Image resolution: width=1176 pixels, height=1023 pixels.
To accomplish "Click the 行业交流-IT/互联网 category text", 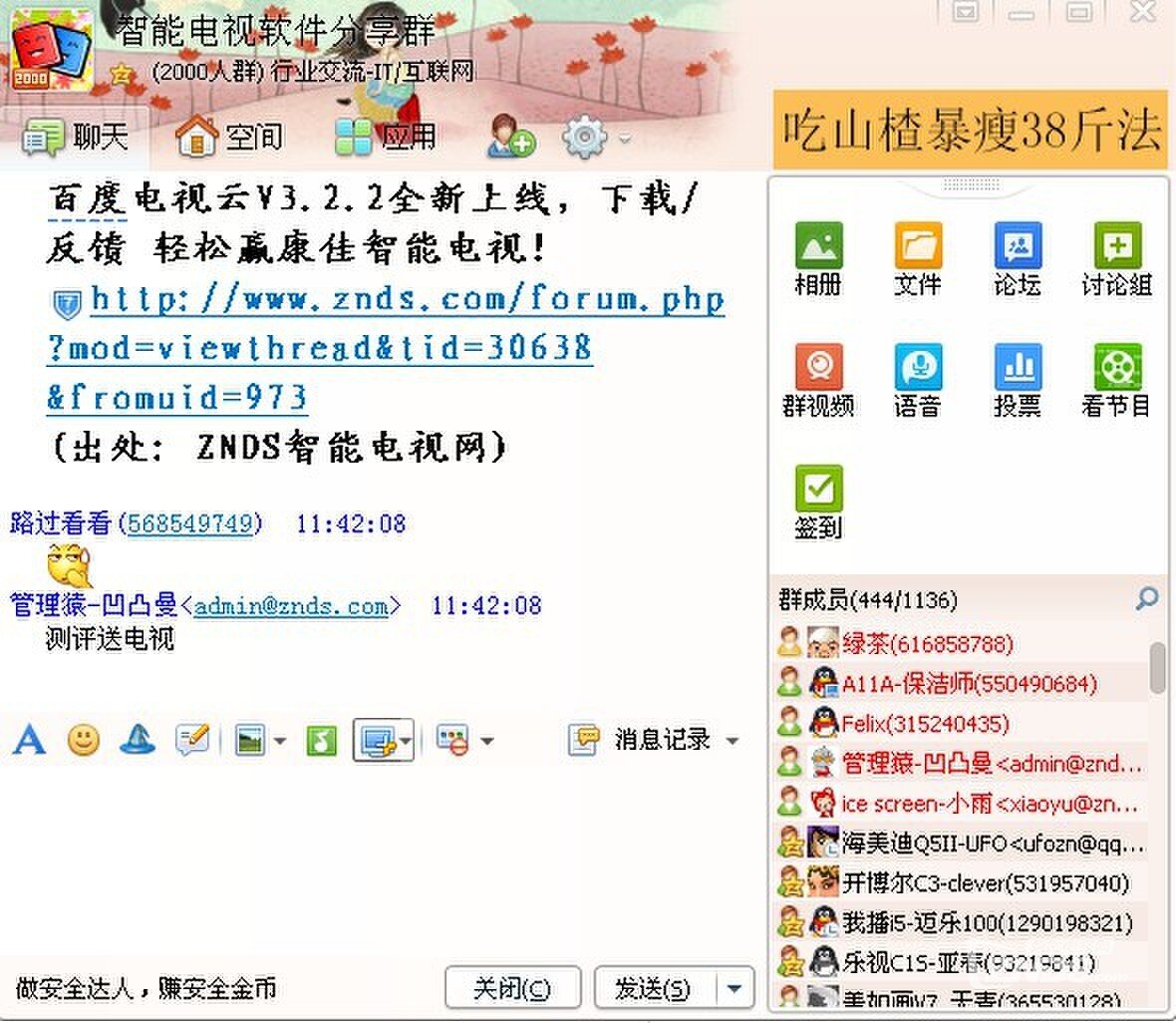I will click(372, 72).
